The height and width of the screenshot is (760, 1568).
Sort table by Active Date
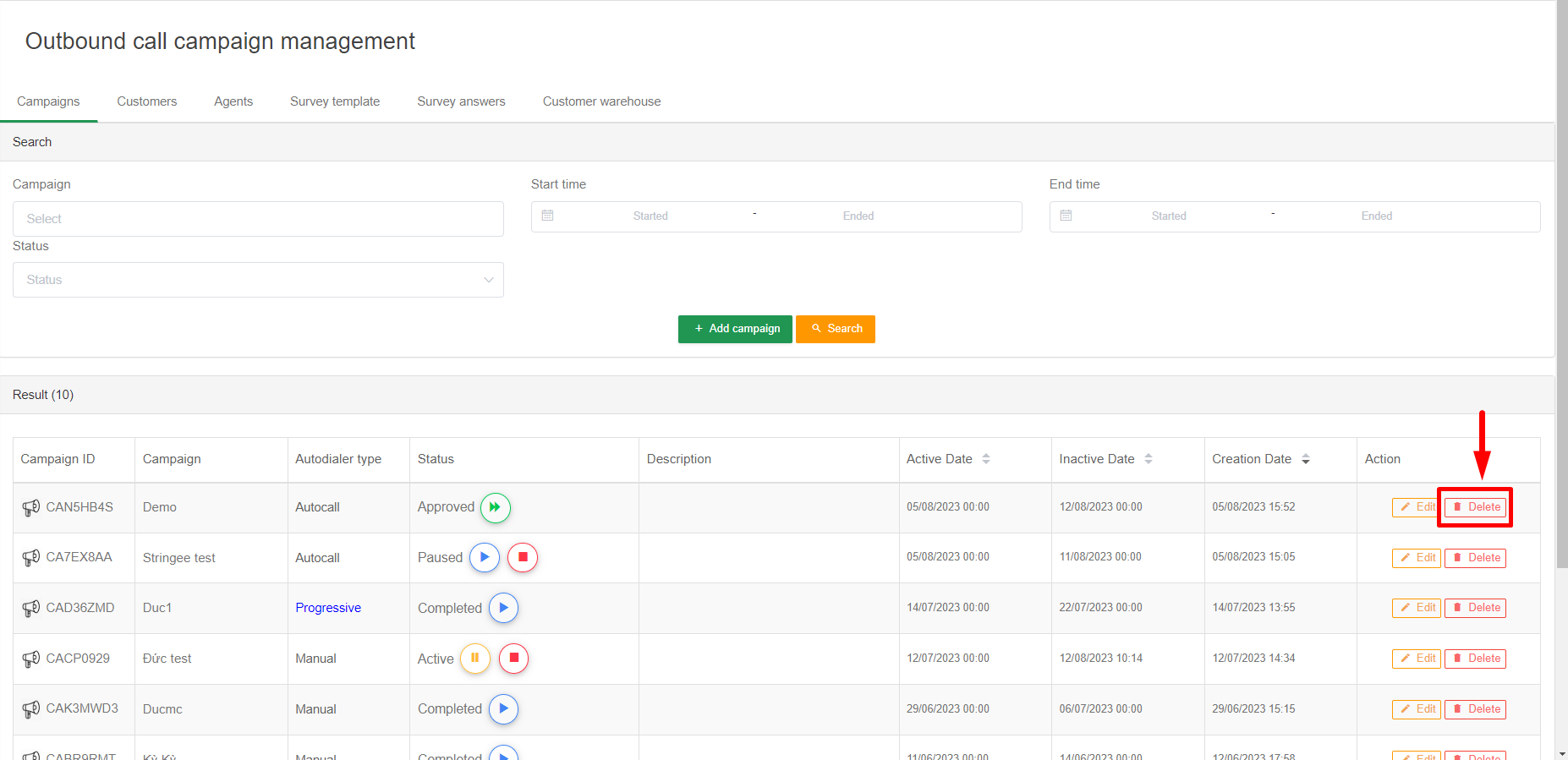click(x=986, y=459)
